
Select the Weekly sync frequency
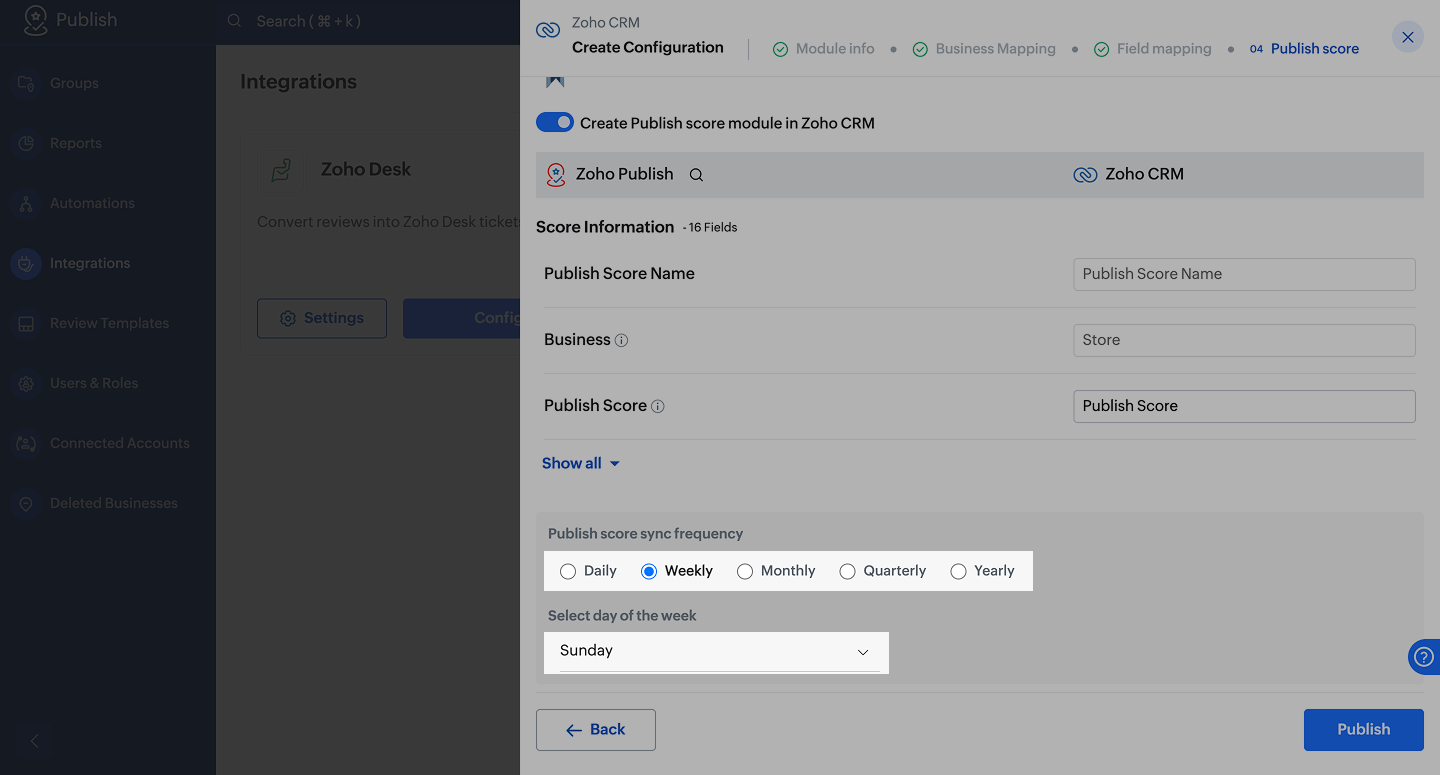649,571
